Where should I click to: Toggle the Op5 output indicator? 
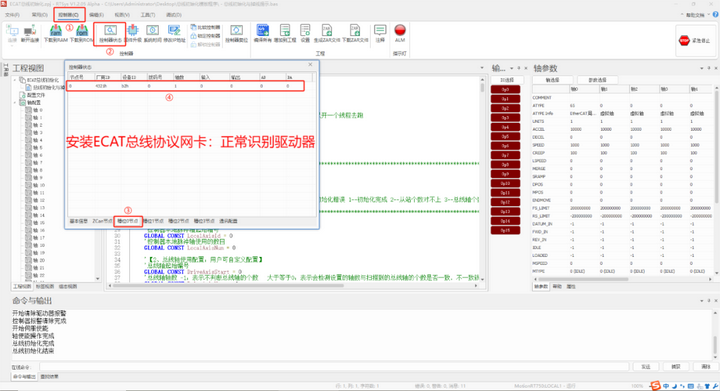click(505, 136)
